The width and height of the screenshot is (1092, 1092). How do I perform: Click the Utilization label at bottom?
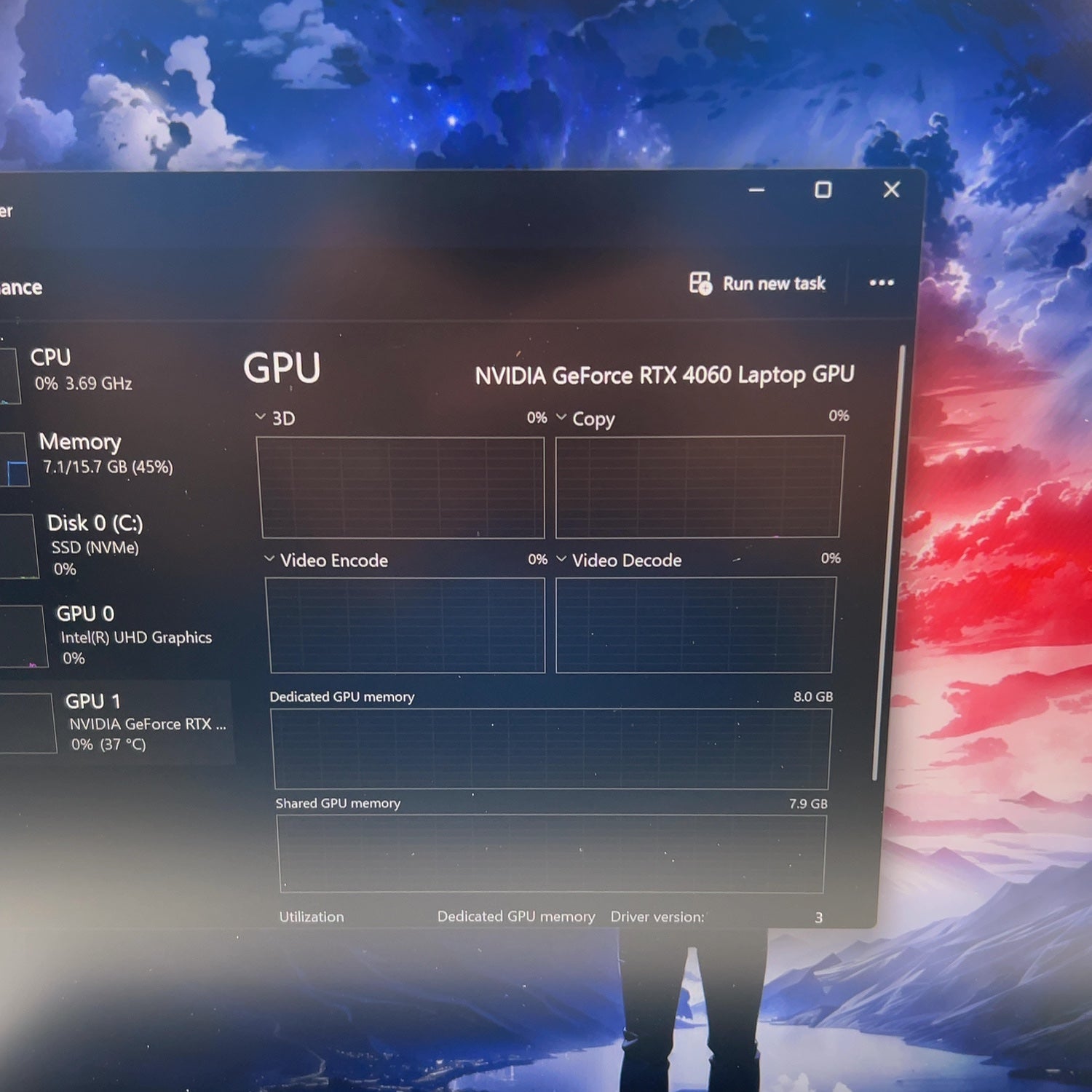click(312, 917)
